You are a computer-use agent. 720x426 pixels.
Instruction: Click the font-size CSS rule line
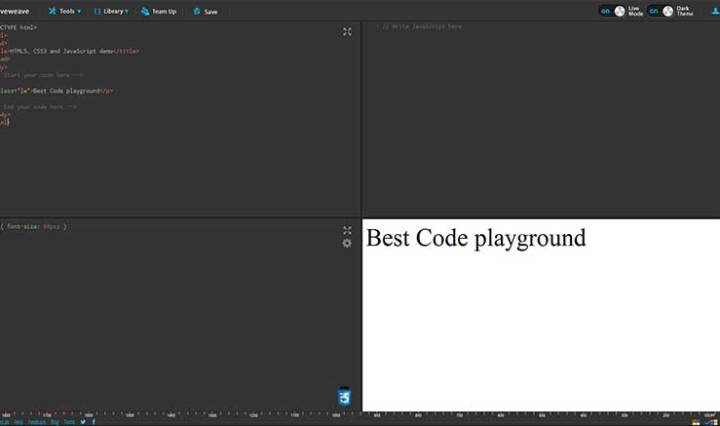(x=35, y=227)
